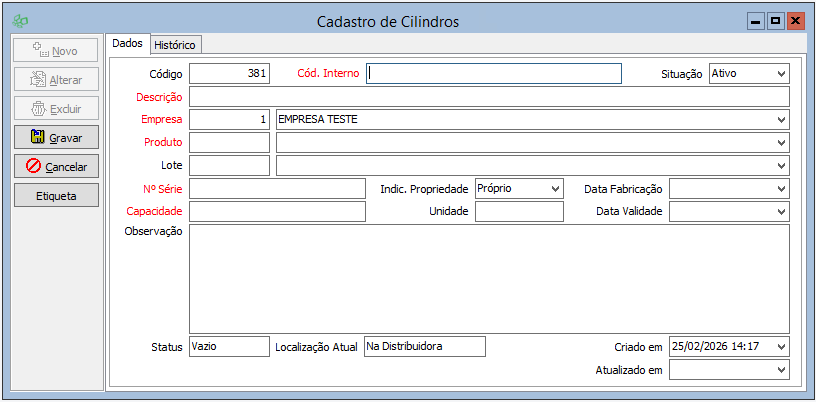Focus the Nº Série field
The height and width of the screenshot is (402, 816).
pyautogui.click(x=277, y=189)
